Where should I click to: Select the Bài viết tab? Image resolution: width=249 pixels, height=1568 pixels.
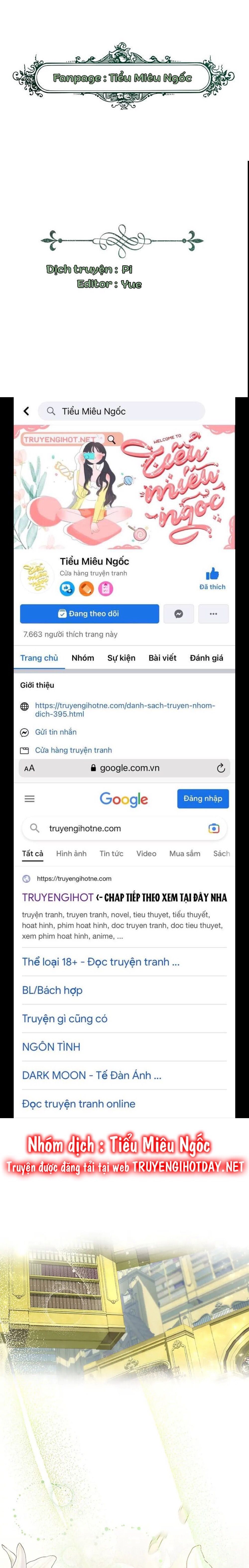click(x=162, y=658)
